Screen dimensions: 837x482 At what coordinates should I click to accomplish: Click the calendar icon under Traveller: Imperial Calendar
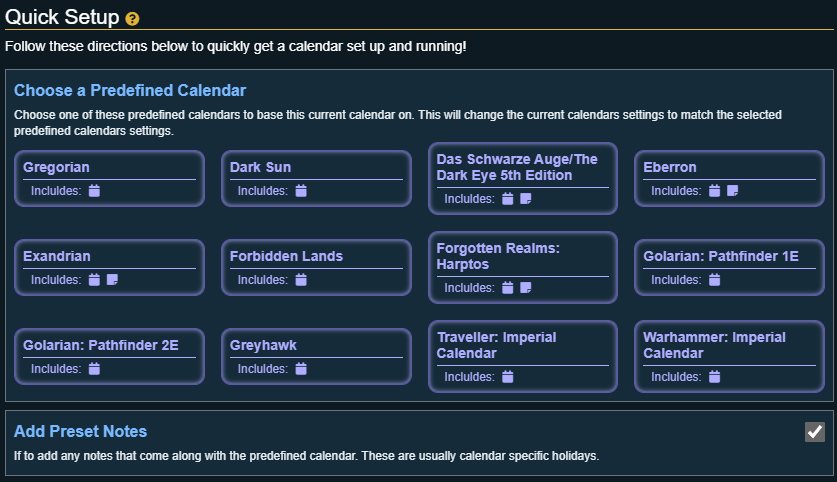point(507,377)
